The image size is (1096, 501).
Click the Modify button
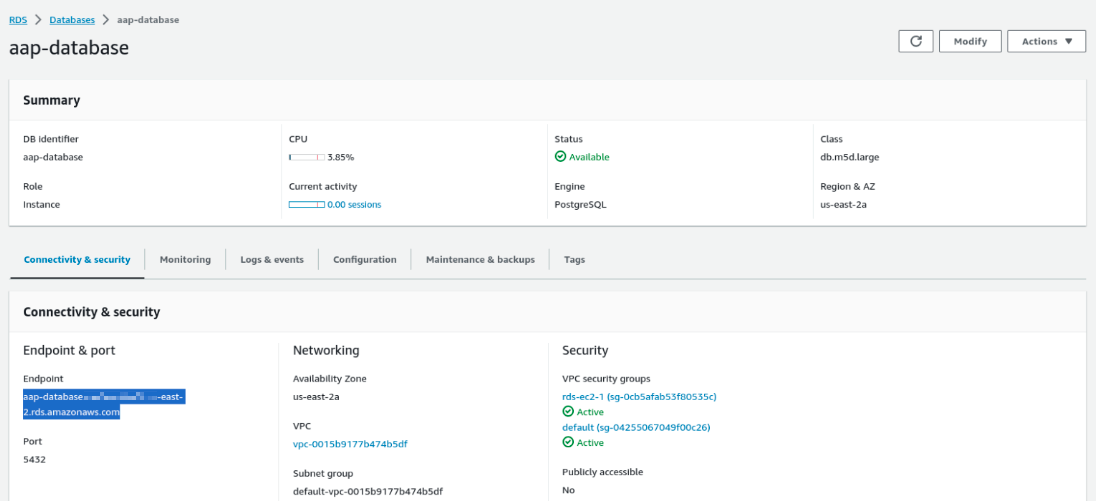[970, 41]
